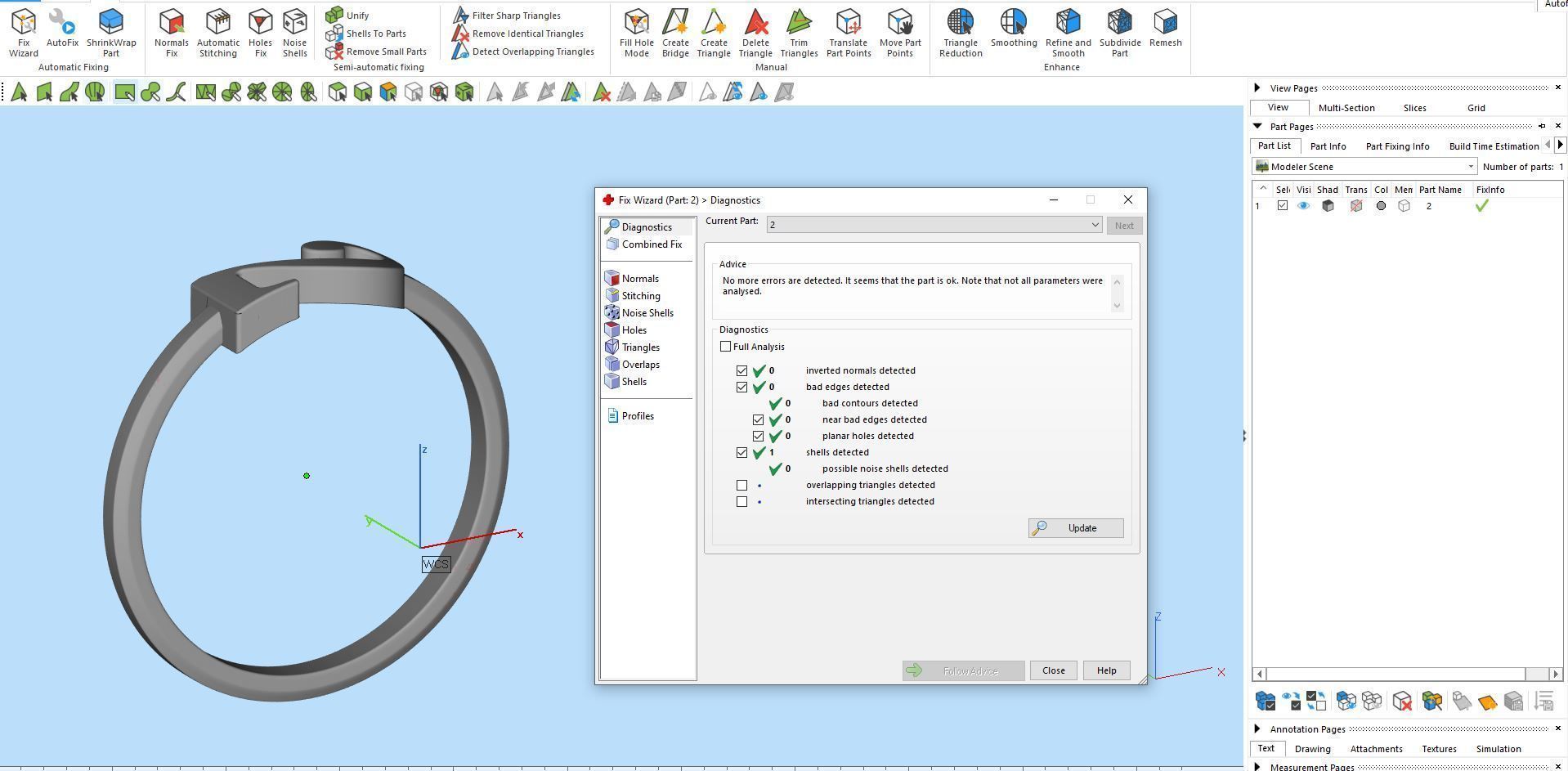Expand the Annotation Pages panel
Image resolution: width=1568 pixels, height=771 pixels.
(x=1257, y=728)
